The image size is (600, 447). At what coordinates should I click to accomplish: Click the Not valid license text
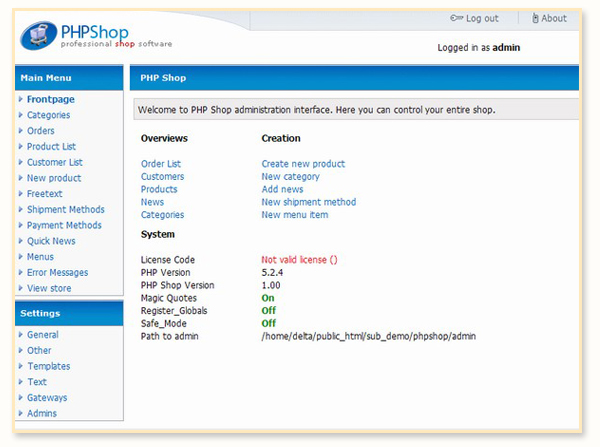click(299, 260)
